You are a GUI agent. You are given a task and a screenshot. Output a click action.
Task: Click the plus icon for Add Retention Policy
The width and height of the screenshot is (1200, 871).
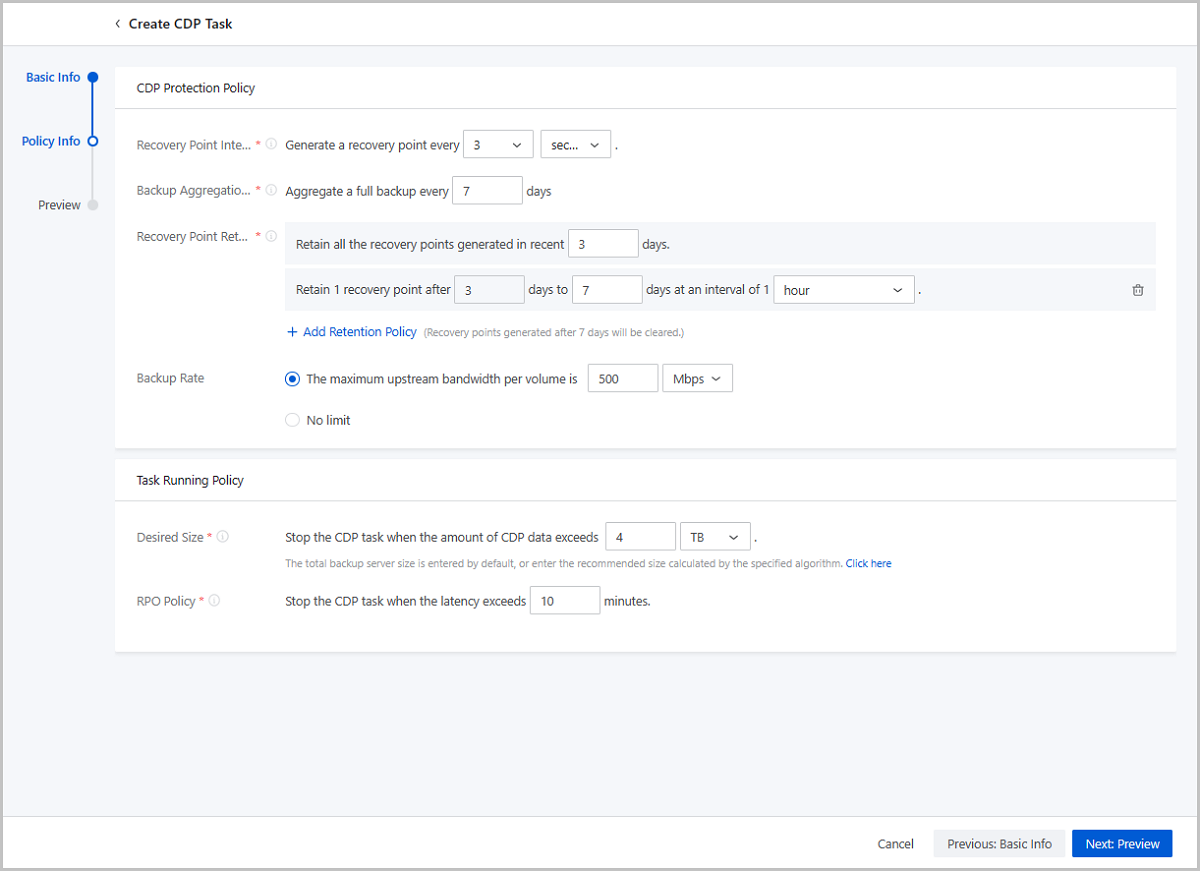click(x=292, y=332)
